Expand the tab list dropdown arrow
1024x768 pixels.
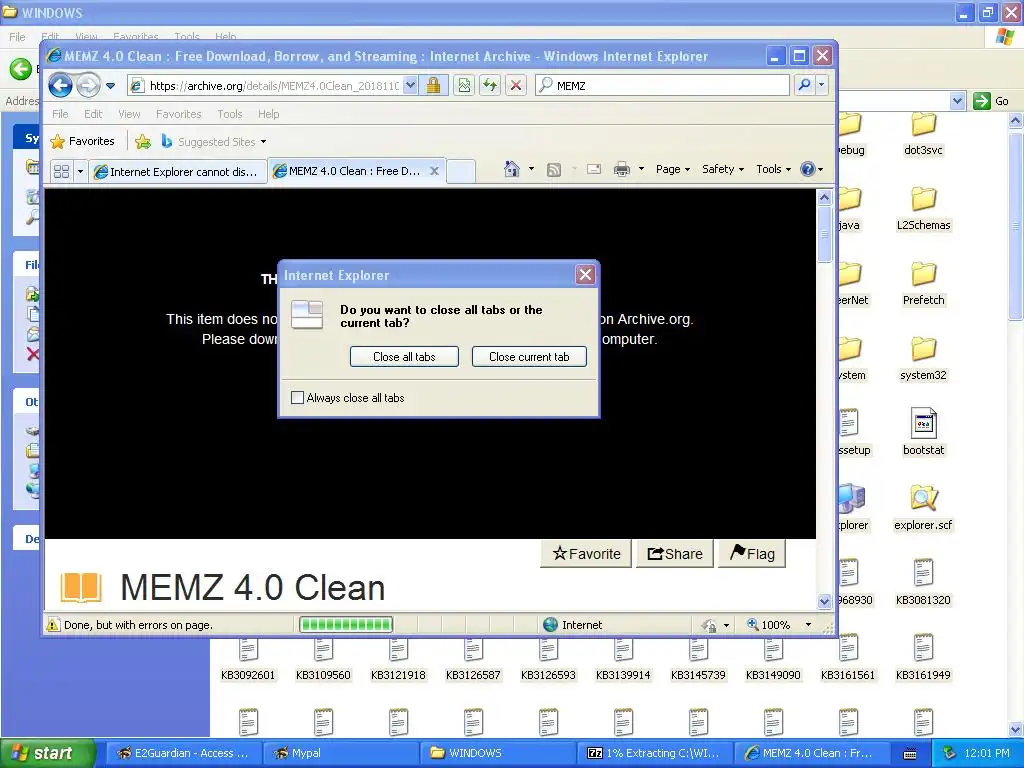pos(80,171)
